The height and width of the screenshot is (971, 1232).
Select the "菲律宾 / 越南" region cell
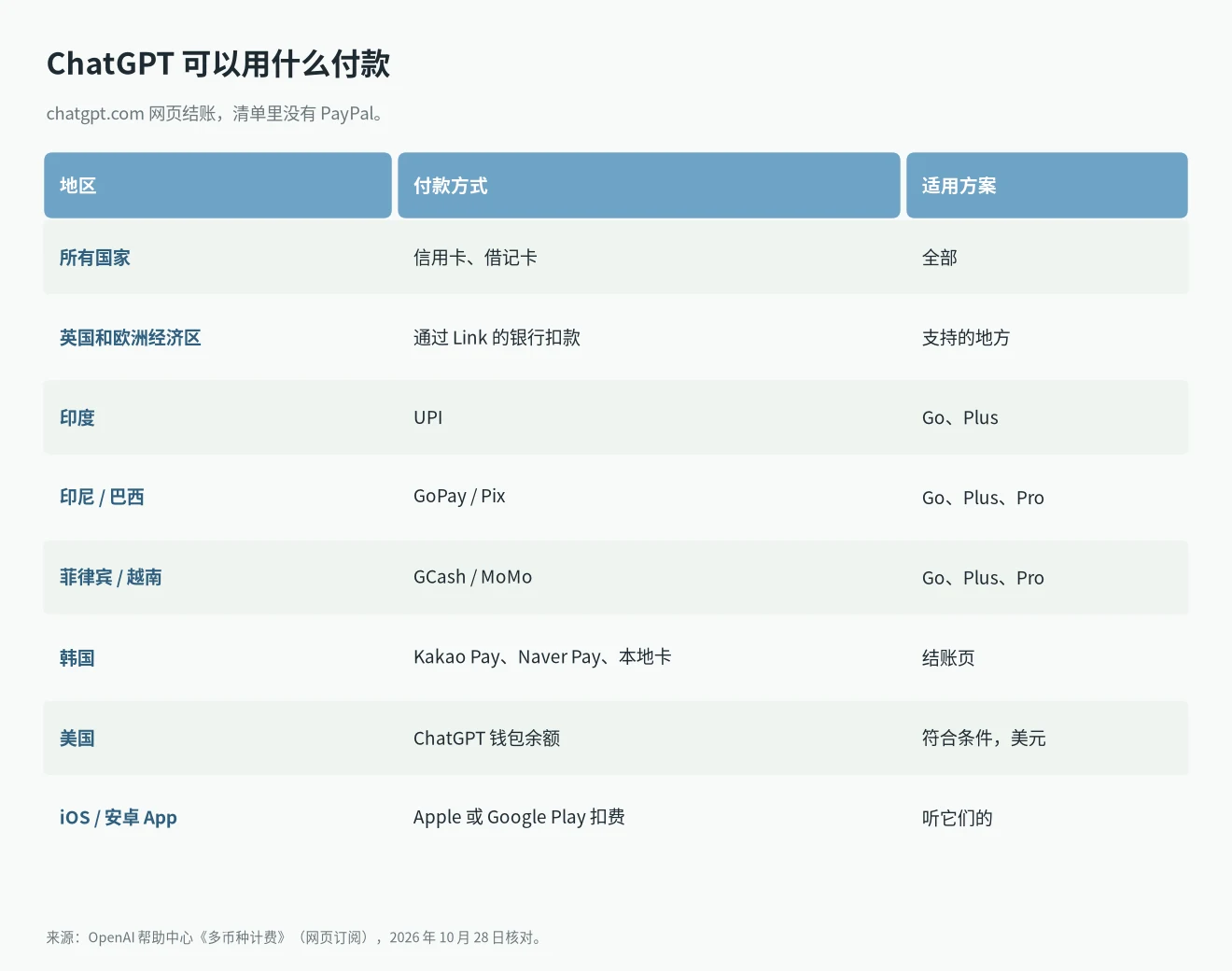pos(111,578)
